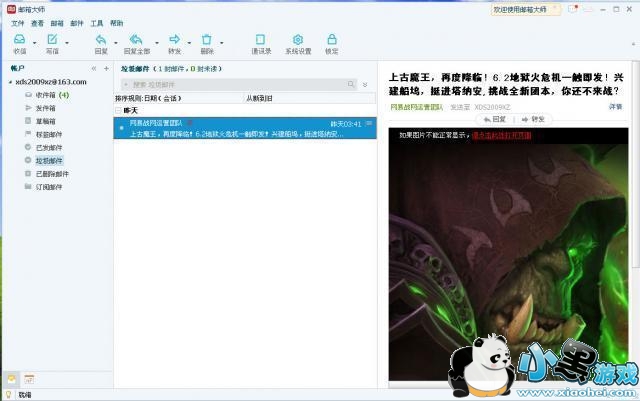640x401 pixels.
Task: Collapse the account sidebar with double-chevron
Action: [x=94, y=69]
